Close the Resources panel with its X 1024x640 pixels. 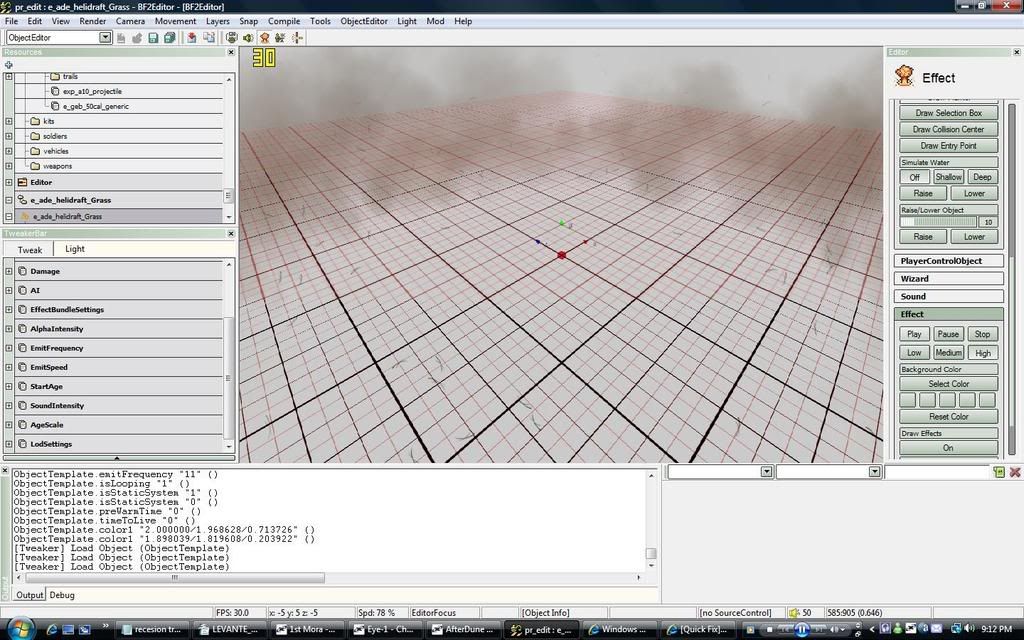[231, 52]
